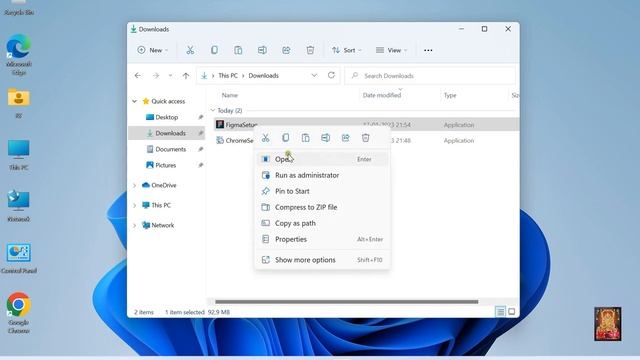Click the Cut icon in Explorer toolbar

click(x=190, y=50)
